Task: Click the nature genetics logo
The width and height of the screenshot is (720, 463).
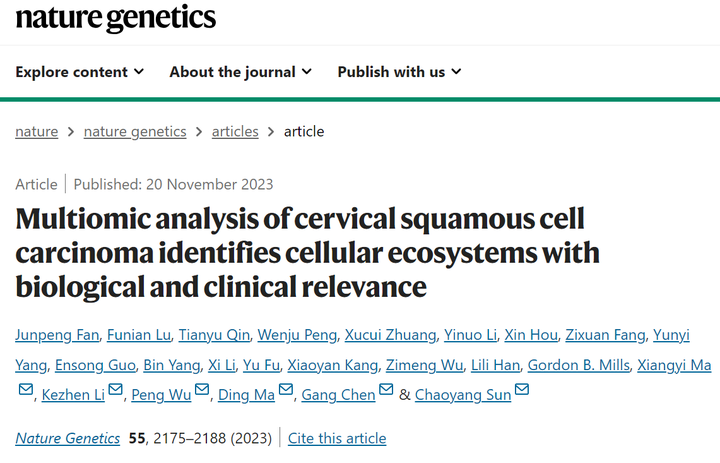Action: [x=116, y=17]
